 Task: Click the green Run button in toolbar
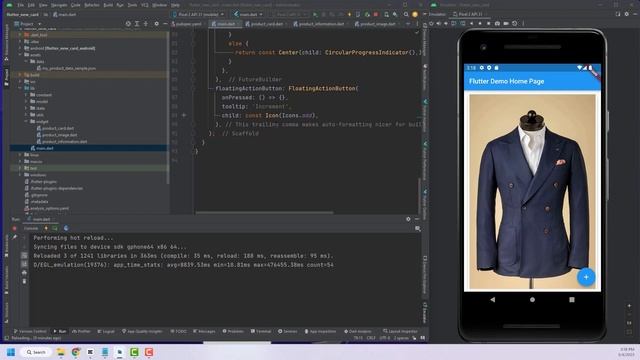pos(315,14)
